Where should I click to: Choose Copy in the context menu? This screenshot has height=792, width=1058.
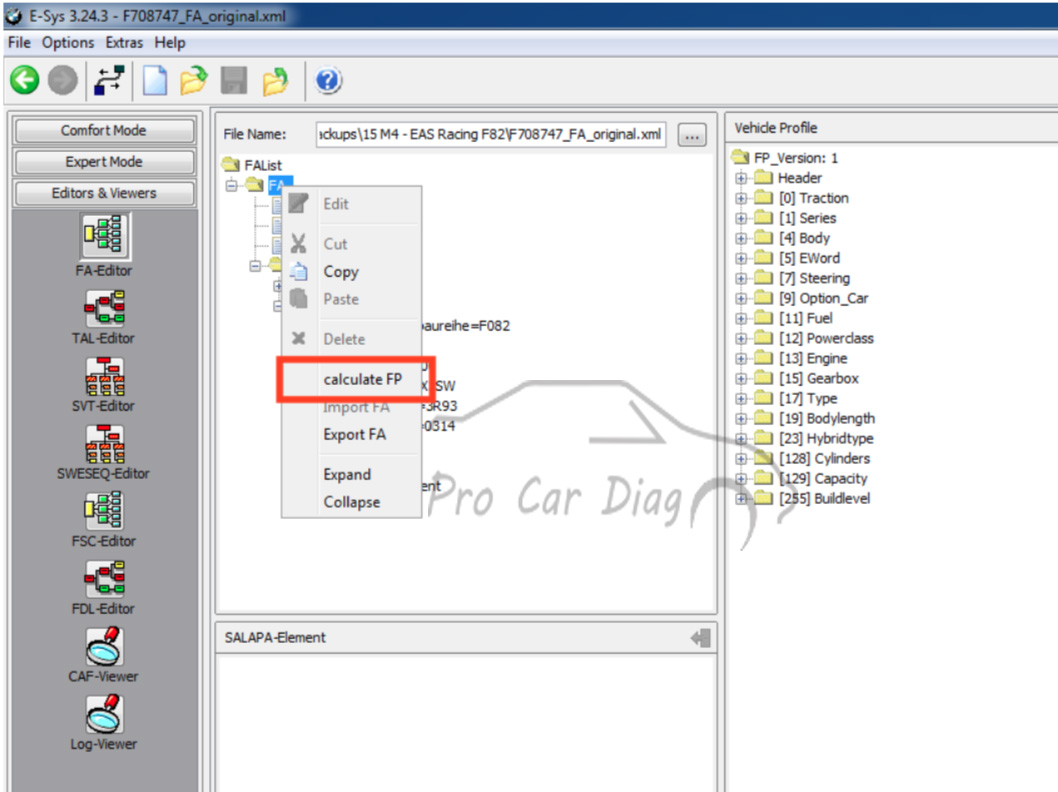coord(352,272)
